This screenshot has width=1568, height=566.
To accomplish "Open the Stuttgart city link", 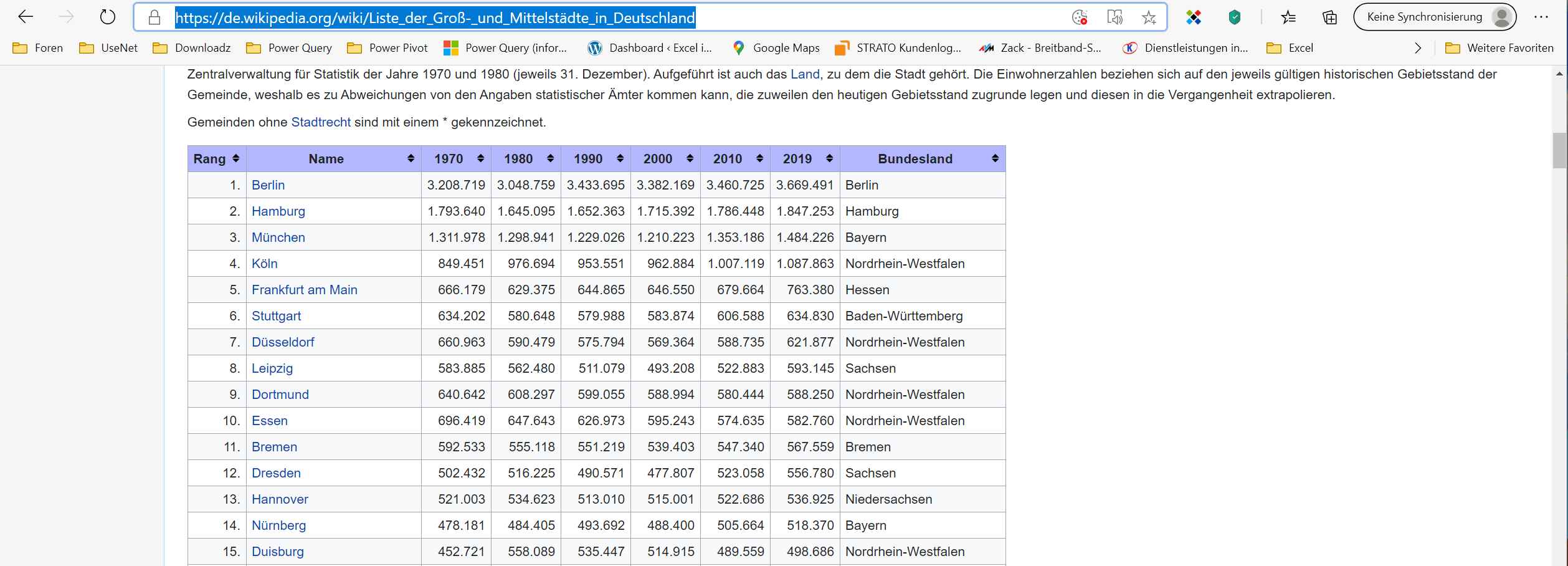I will (276, 316).
